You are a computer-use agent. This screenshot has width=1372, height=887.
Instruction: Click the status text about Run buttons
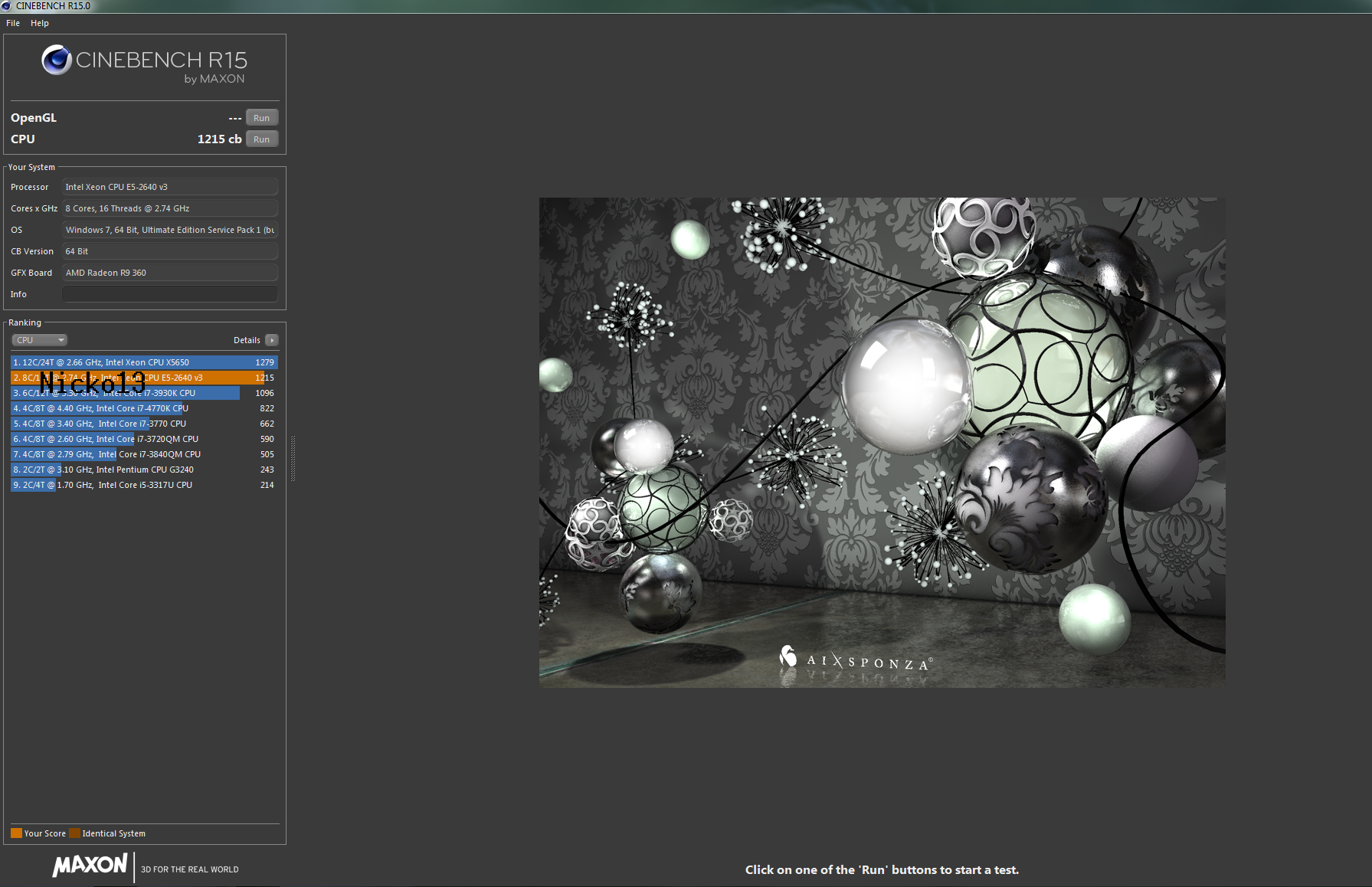882,870
